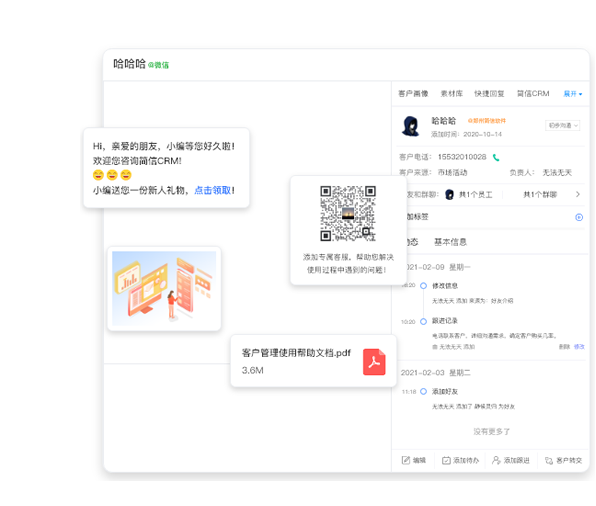The width and height of the screenshot is (596, 506).
Task: Expand the 展开 tab menu
Action: click(x=572, y=94)
